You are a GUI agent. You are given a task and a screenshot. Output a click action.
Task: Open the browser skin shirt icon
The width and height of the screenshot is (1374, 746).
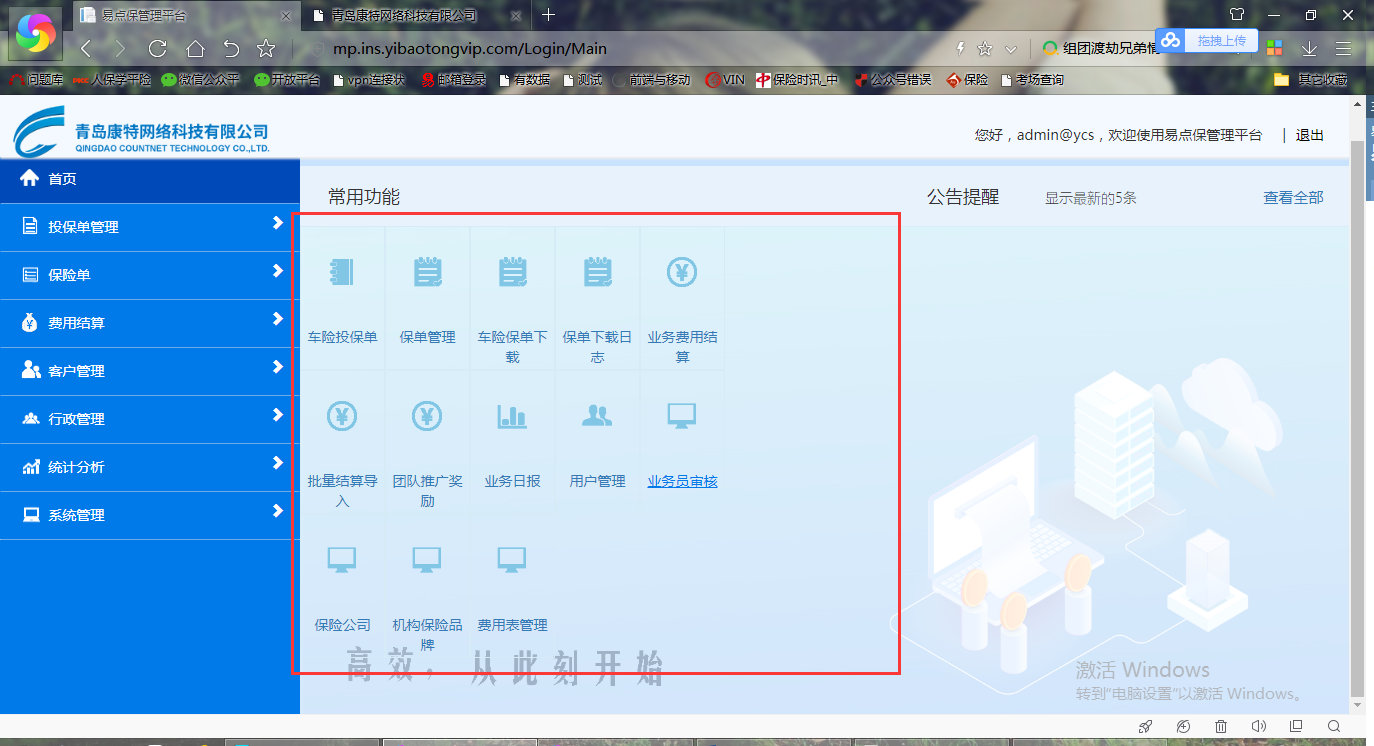(1237, 15)
